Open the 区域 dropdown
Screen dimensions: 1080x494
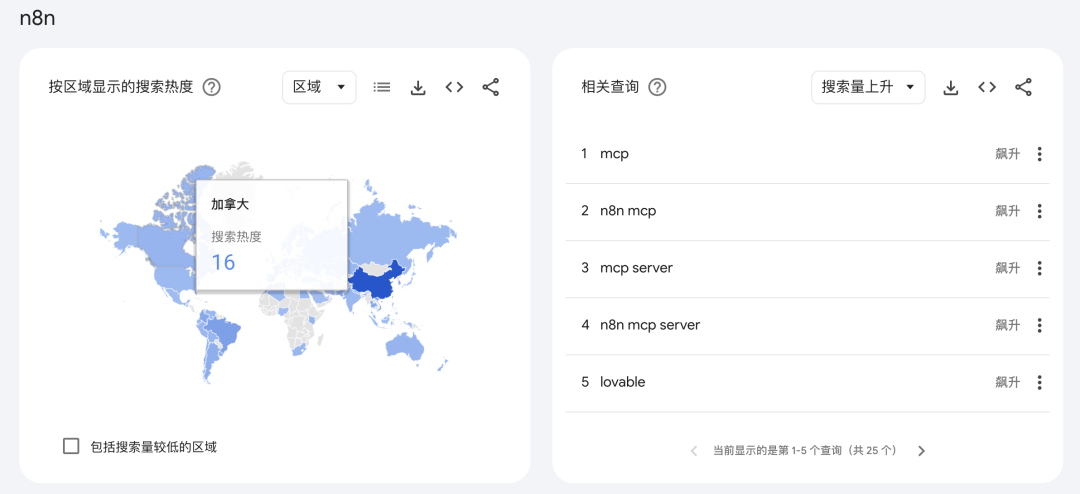pyautogui.click(x=319, y=88)
